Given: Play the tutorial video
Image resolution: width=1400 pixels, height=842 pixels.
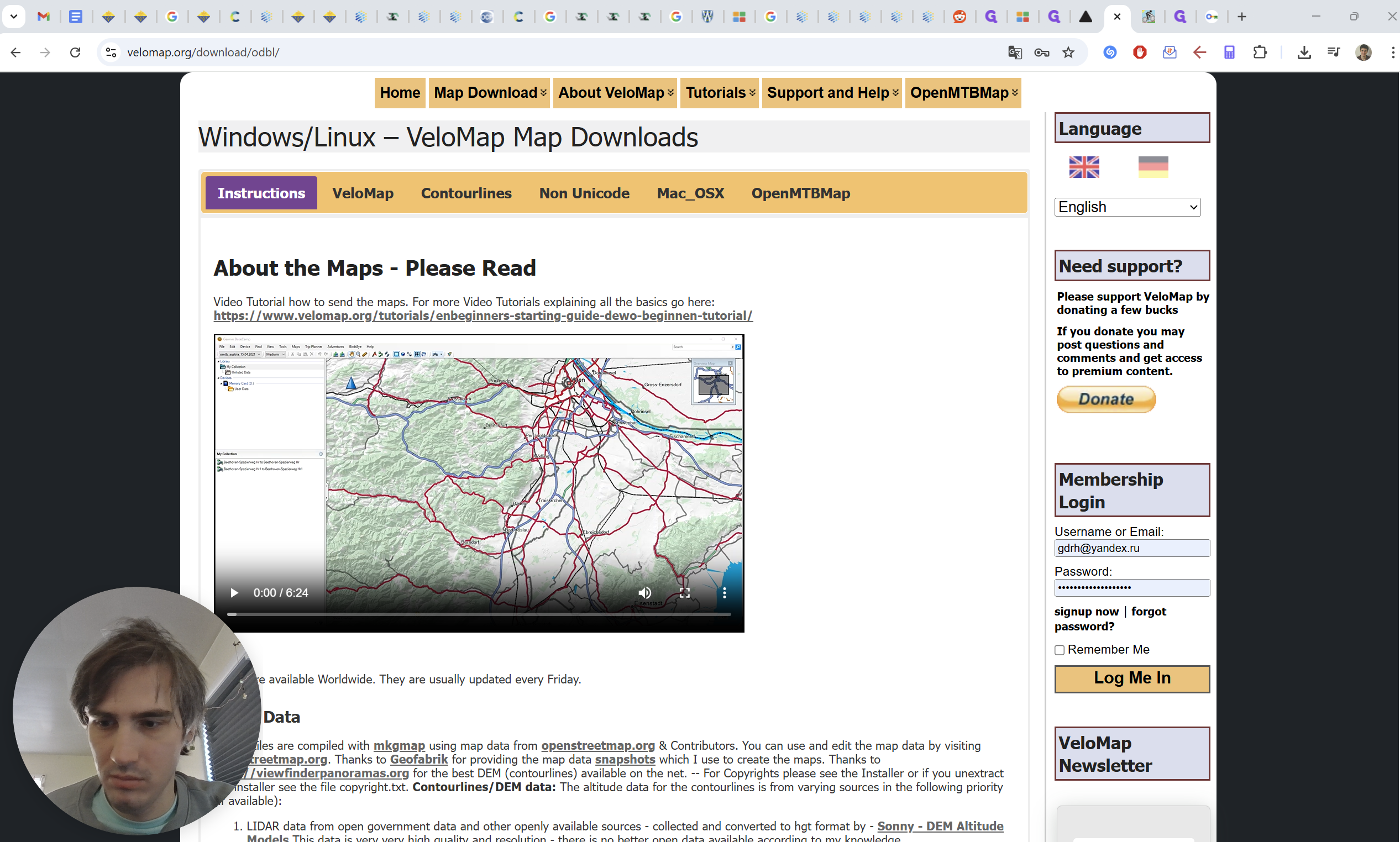Looking at the screenshot, I should (234, 593).
